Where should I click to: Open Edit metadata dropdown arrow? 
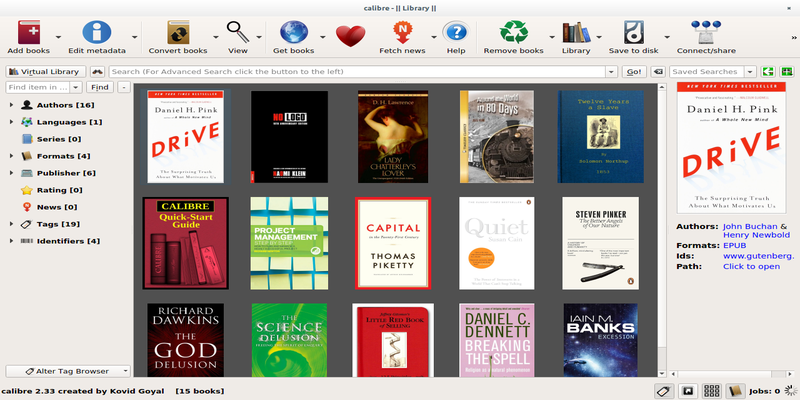coord(135,37)
